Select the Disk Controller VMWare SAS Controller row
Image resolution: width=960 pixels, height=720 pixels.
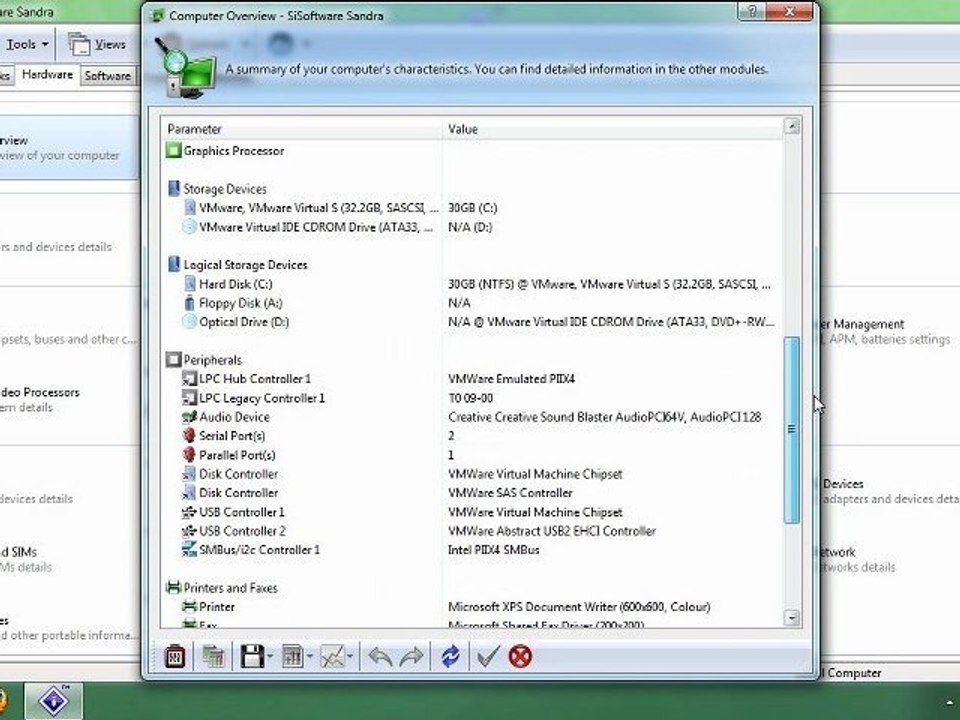click(x=472, y=493)
